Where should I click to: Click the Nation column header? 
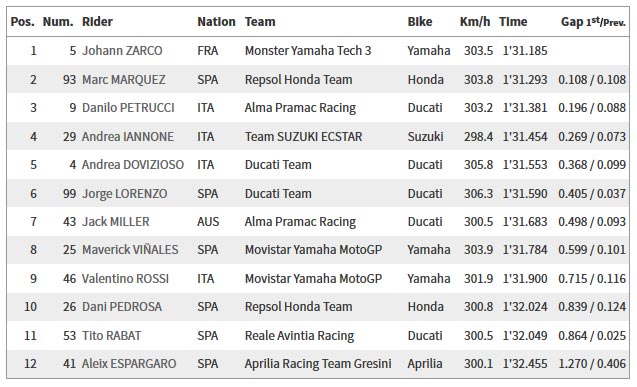tap(216, 22)
